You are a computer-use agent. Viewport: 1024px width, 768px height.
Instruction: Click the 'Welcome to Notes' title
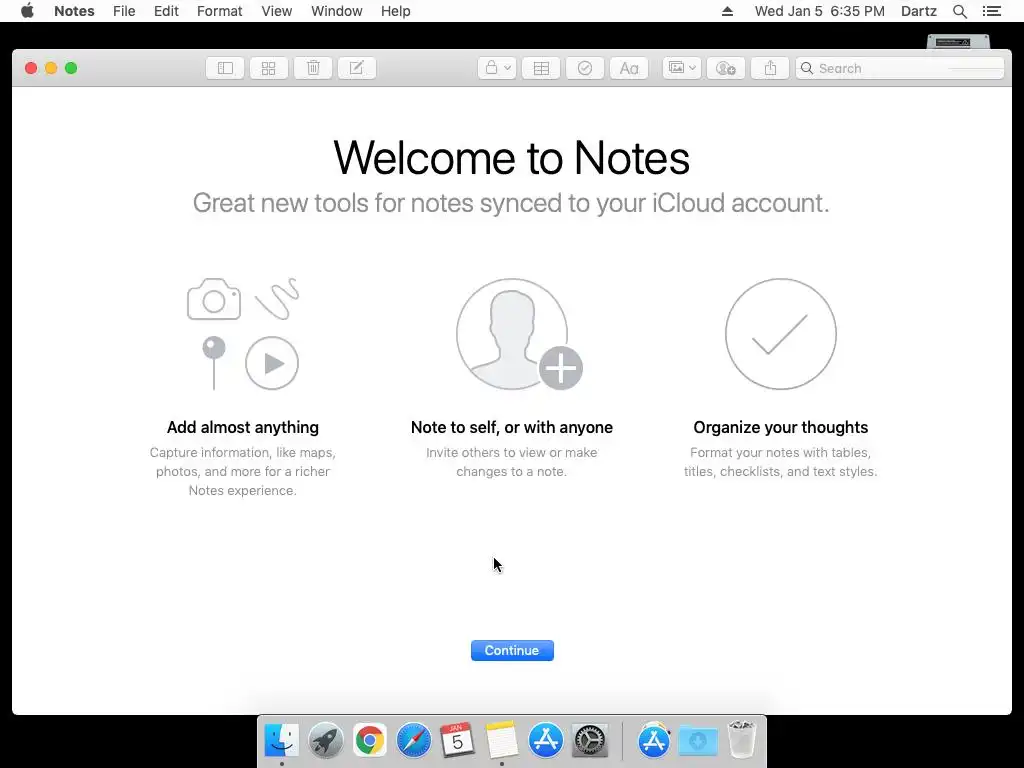click(x=511, y=158)
